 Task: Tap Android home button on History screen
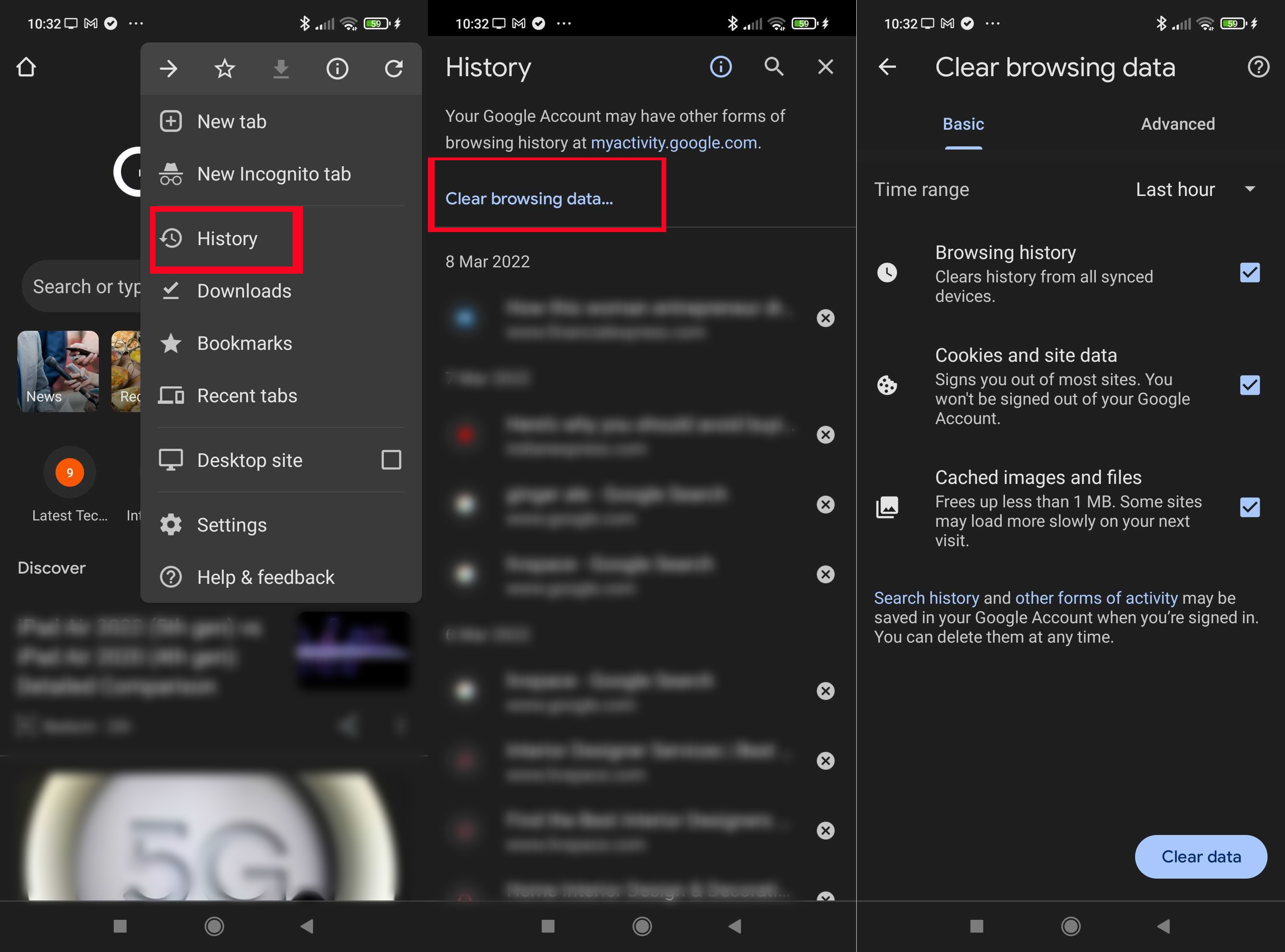(642, 926)
